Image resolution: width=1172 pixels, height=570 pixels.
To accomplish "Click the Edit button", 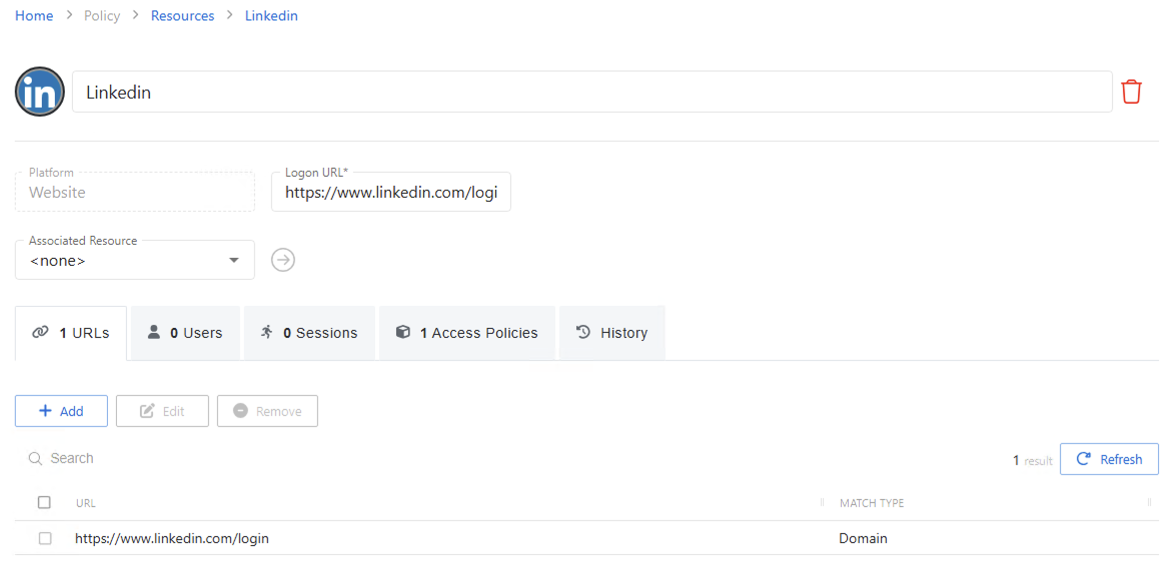I will [162, 411].
